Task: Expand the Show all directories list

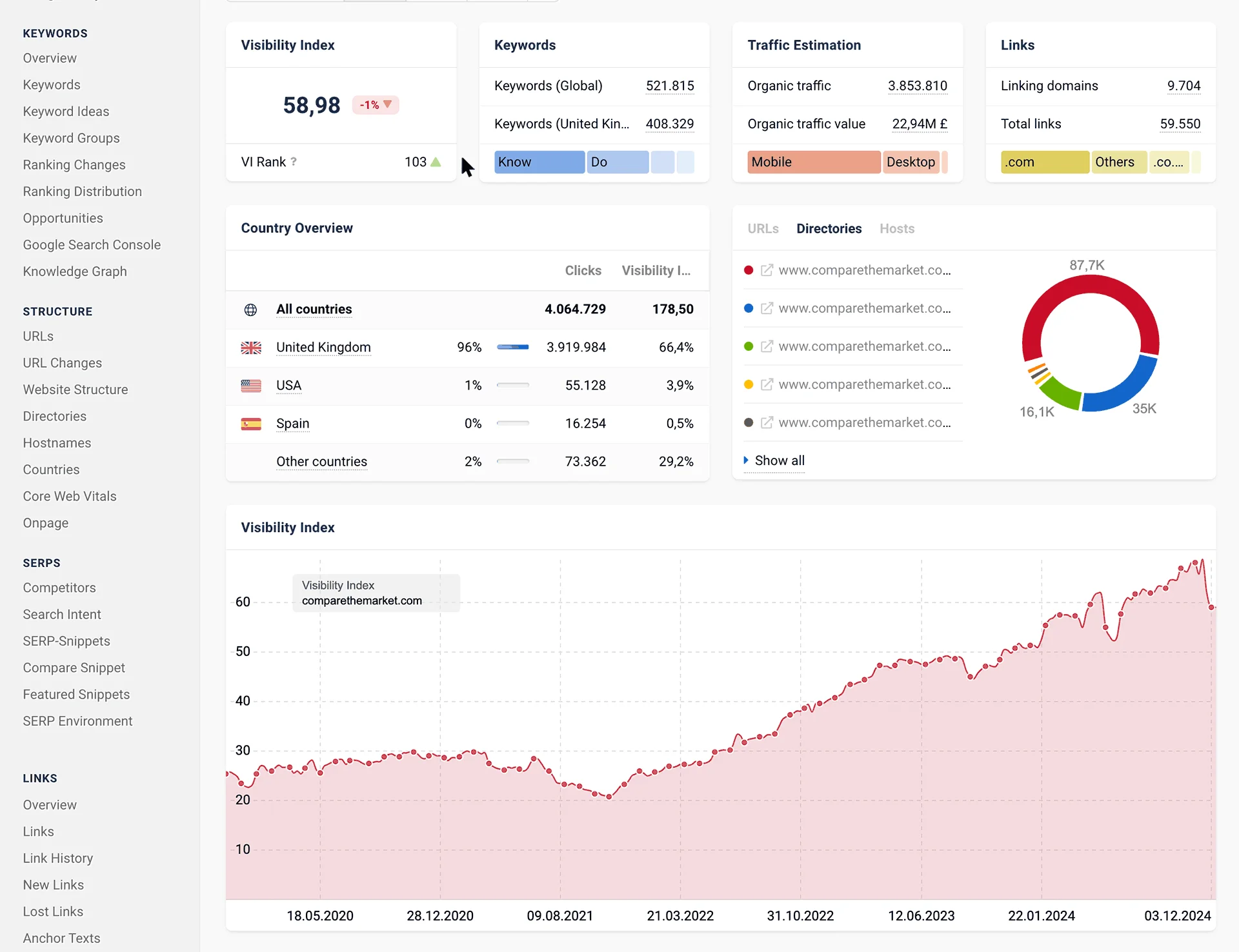Action: pyautogui.click(x=774, y=461)
